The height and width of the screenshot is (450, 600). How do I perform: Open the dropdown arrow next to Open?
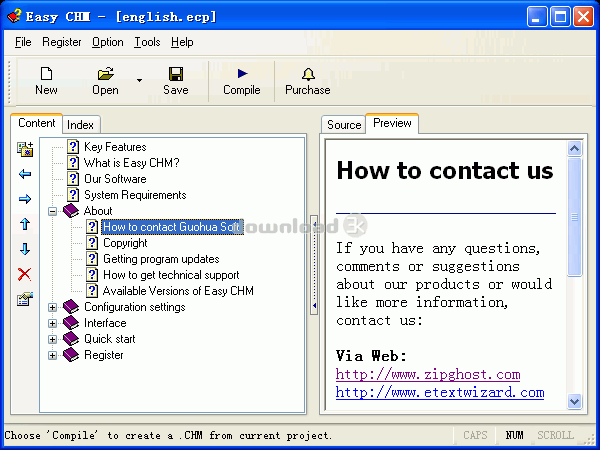click(x=139, y=80)
